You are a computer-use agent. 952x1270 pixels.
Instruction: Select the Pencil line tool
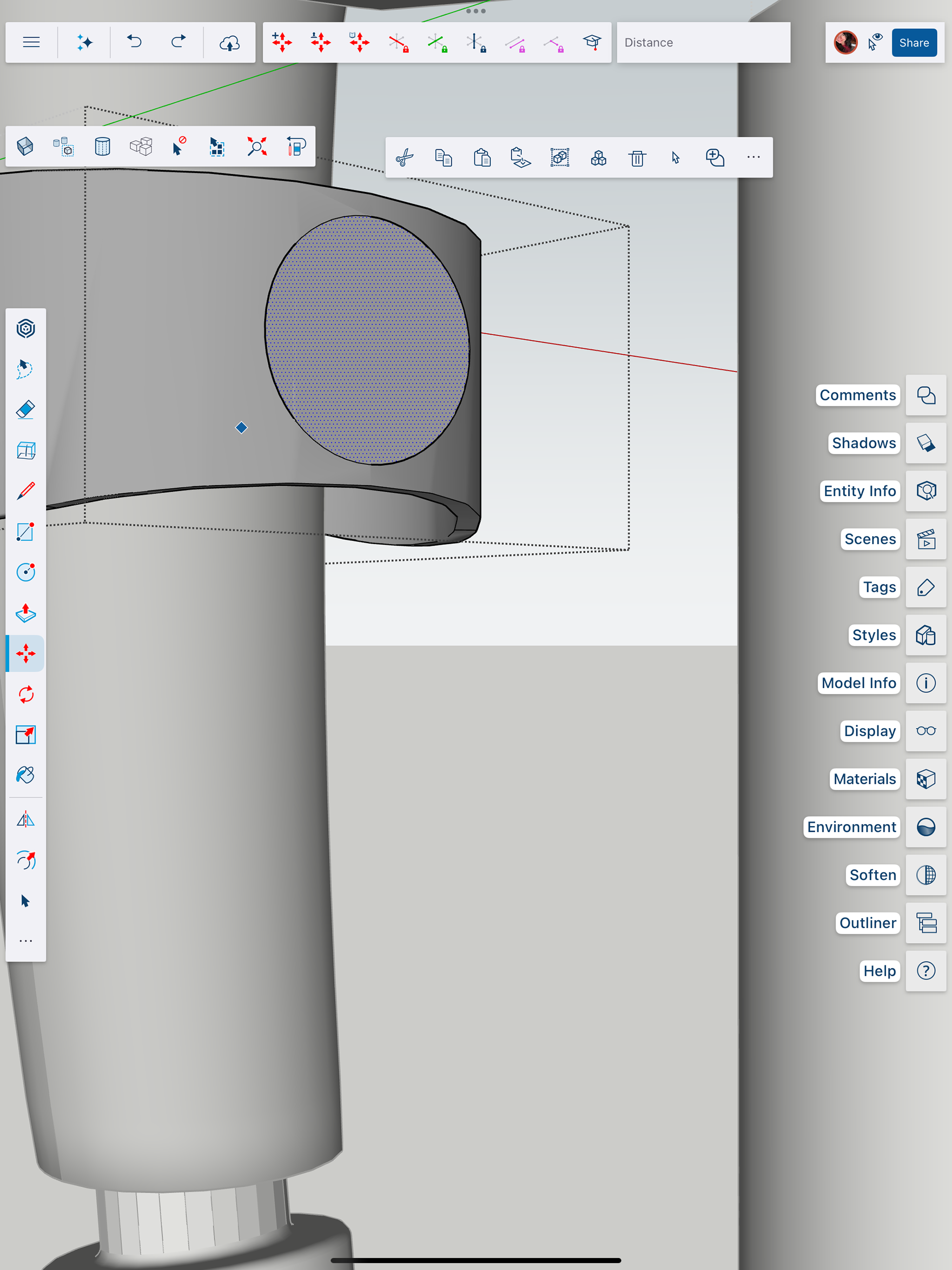(26, 491)
